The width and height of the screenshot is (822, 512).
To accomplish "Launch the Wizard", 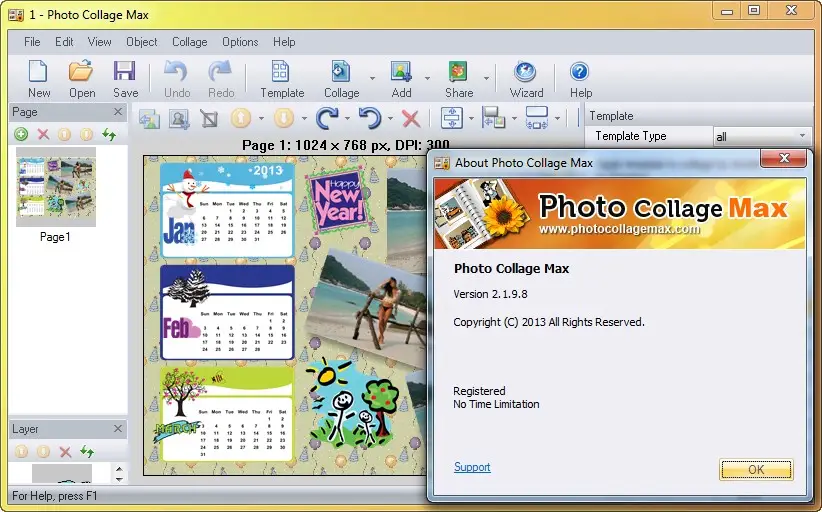I will (x=526, y=79).
